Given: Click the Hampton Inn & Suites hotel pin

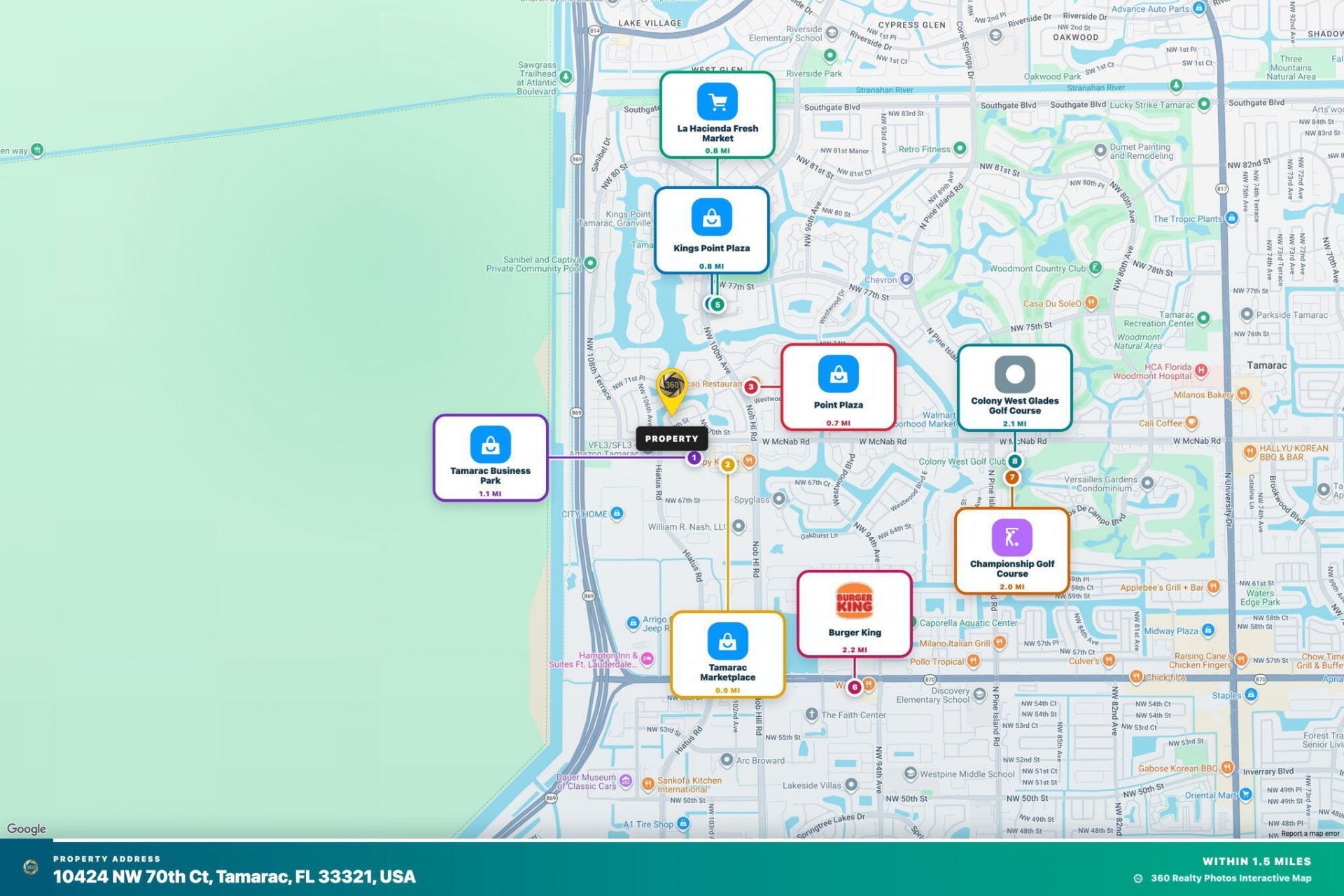Looking at the screenshot, I should [647, 659].
